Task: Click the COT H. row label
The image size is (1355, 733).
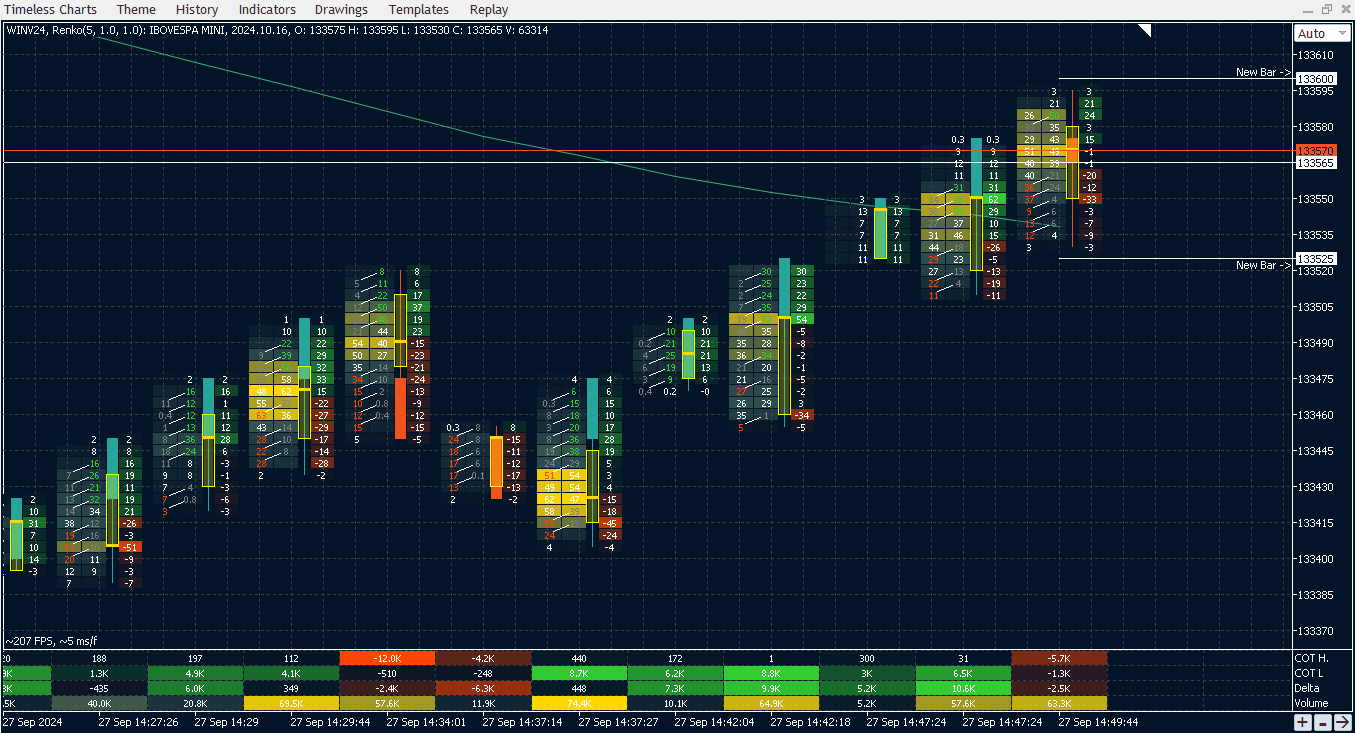Action: coord(1312,658)
